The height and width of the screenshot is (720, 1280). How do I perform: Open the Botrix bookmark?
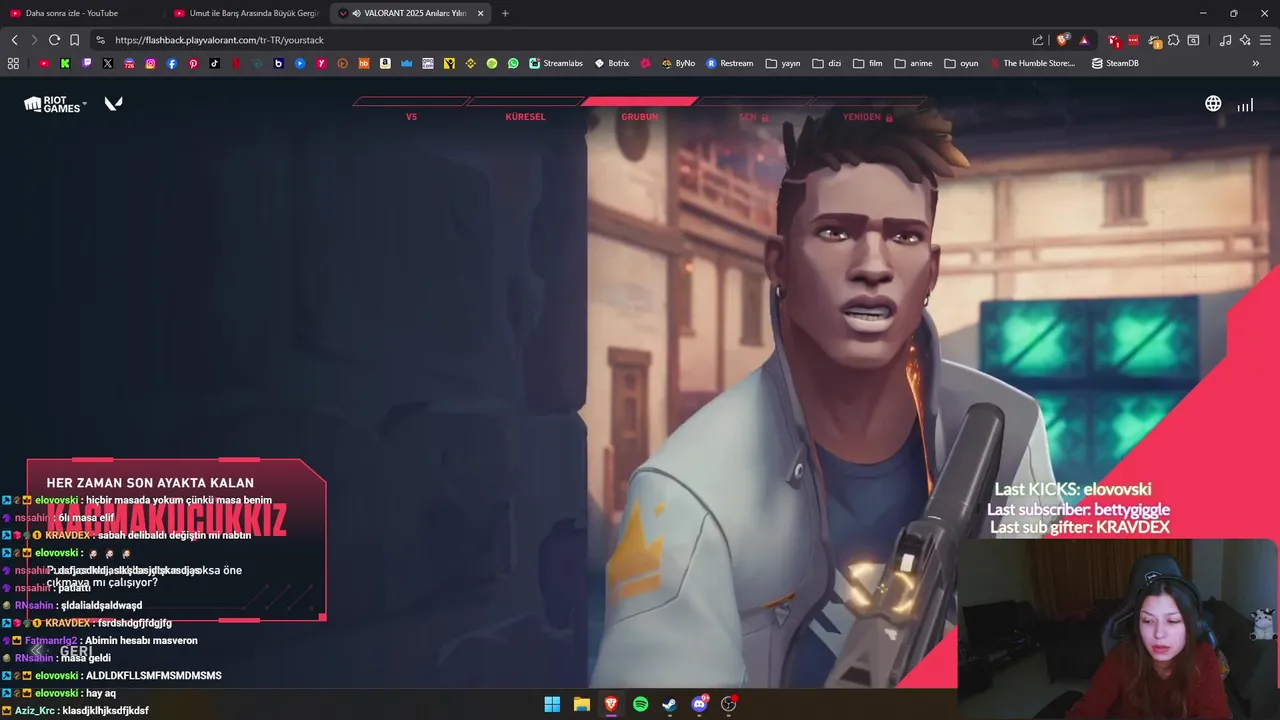[612, 63]
